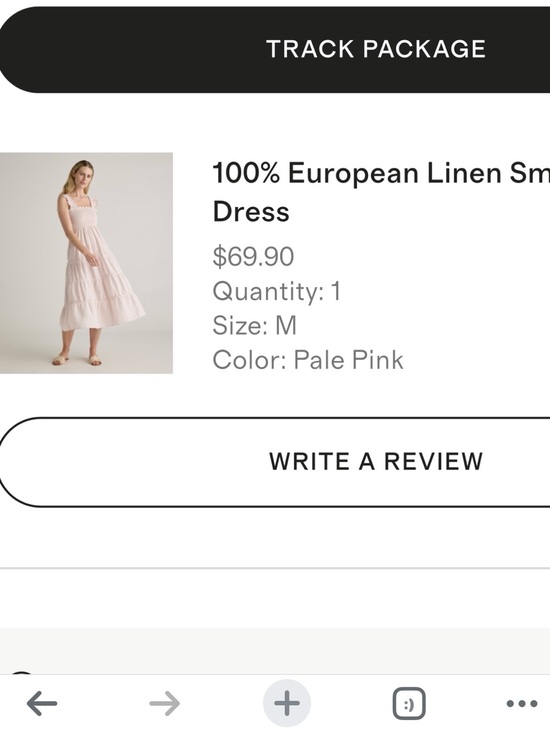Open the tab switcher icon
Image resolution: width=550 pixels, height=733 pixels.
click(x=409, y=703)
